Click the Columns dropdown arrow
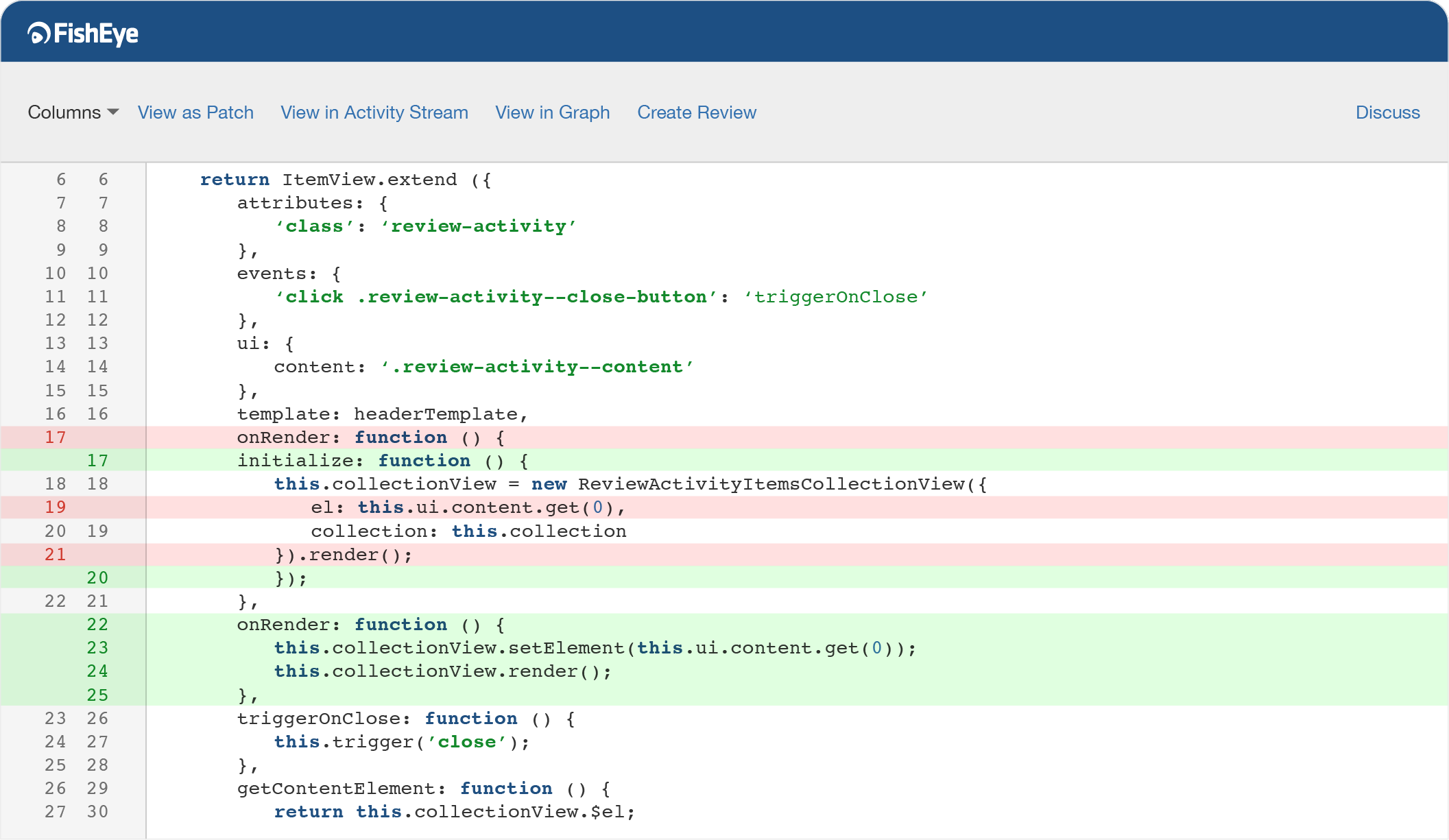 (114, 112)
